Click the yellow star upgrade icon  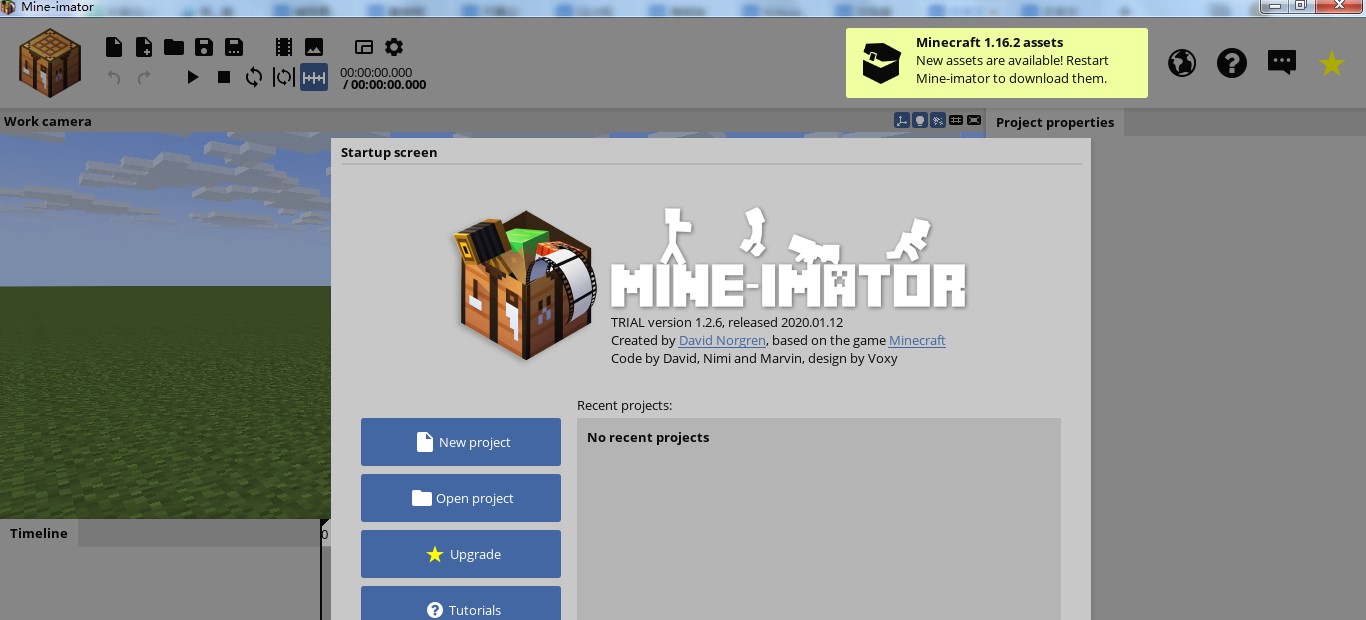[1332, 63]
